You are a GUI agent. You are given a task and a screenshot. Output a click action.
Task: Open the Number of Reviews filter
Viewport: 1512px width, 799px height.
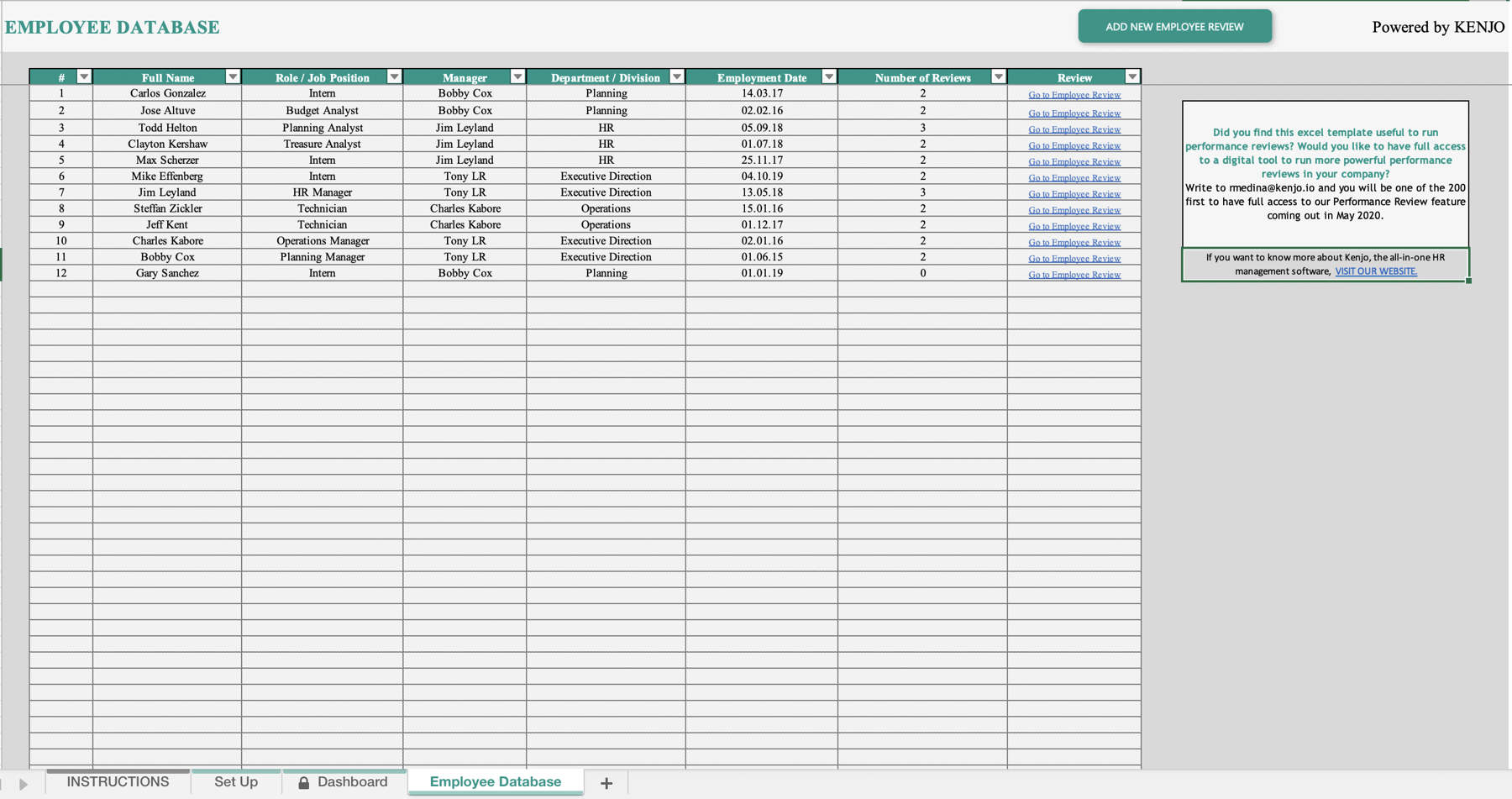pos(999,76)
